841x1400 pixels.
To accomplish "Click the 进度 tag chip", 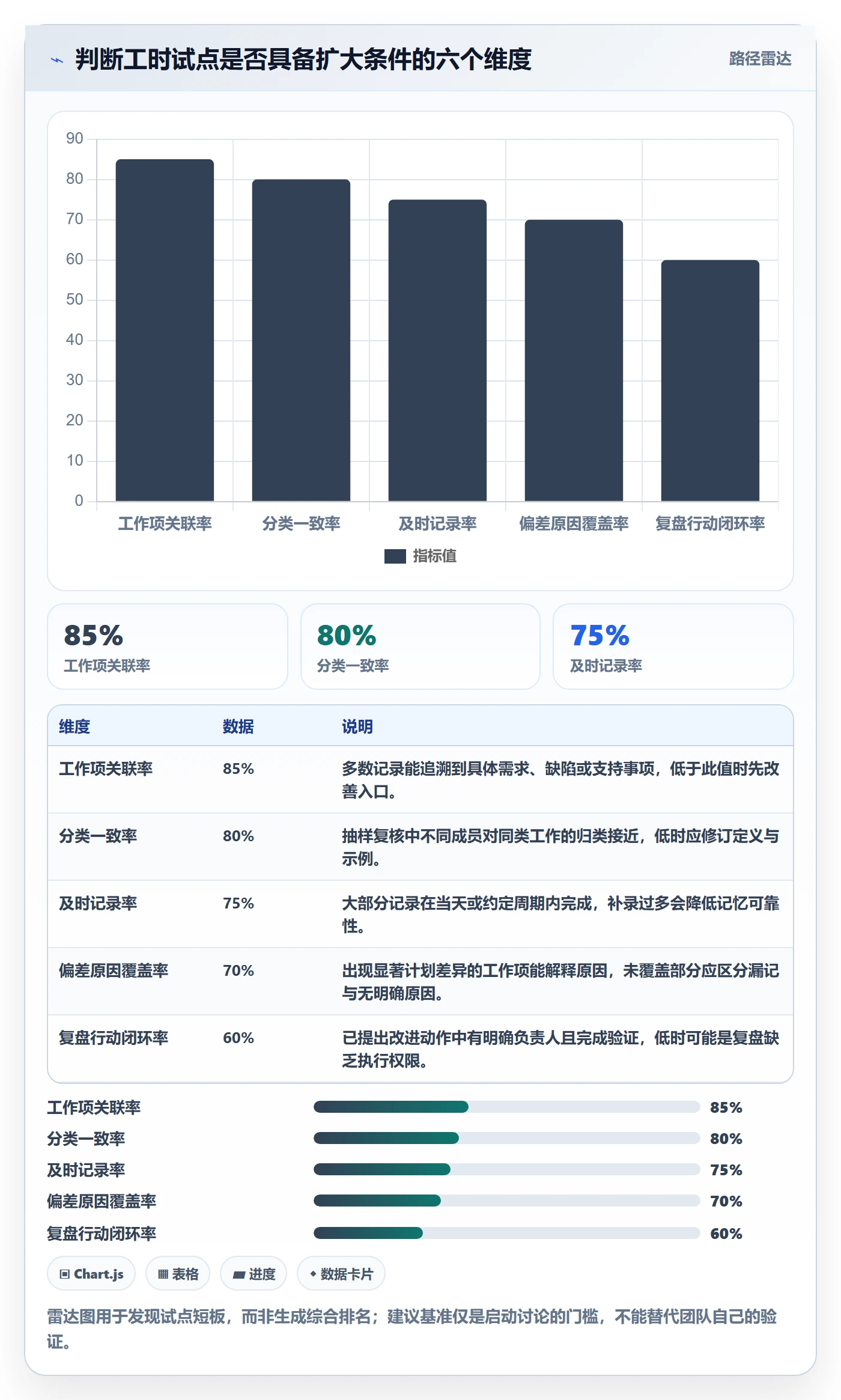I will (x=254, y=1273).
